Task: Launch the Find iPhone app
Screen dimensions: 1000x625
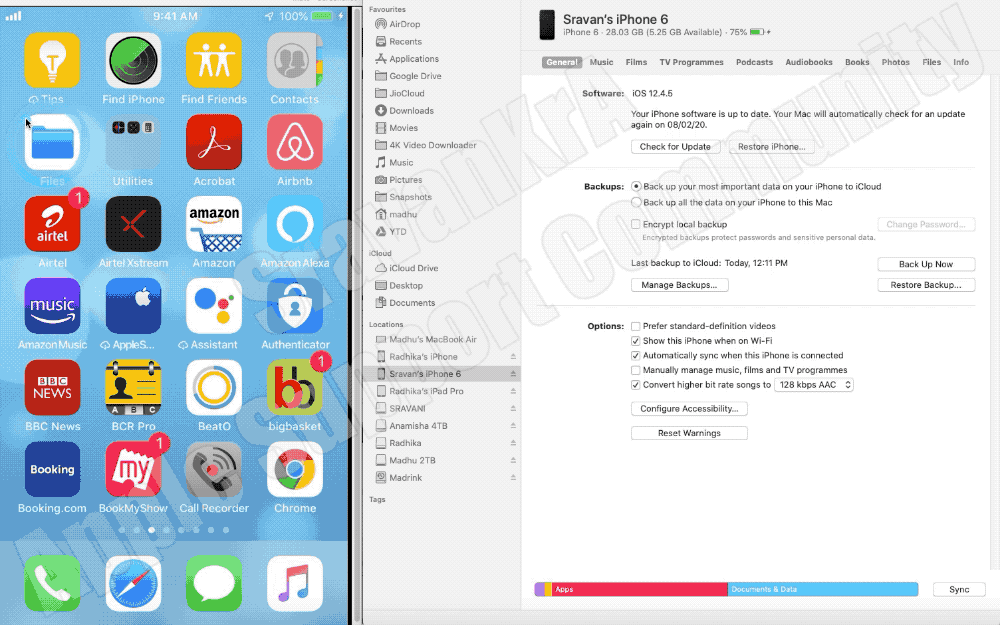Action: [x=133, y=61]
